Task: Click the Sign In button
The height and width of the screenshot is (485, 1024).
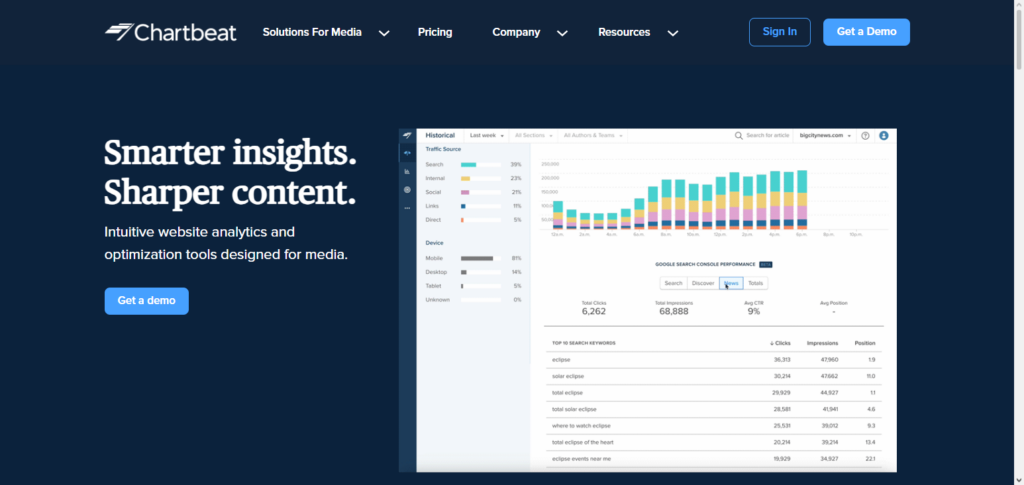Action: pyautogui.click(x=780, y=32)
